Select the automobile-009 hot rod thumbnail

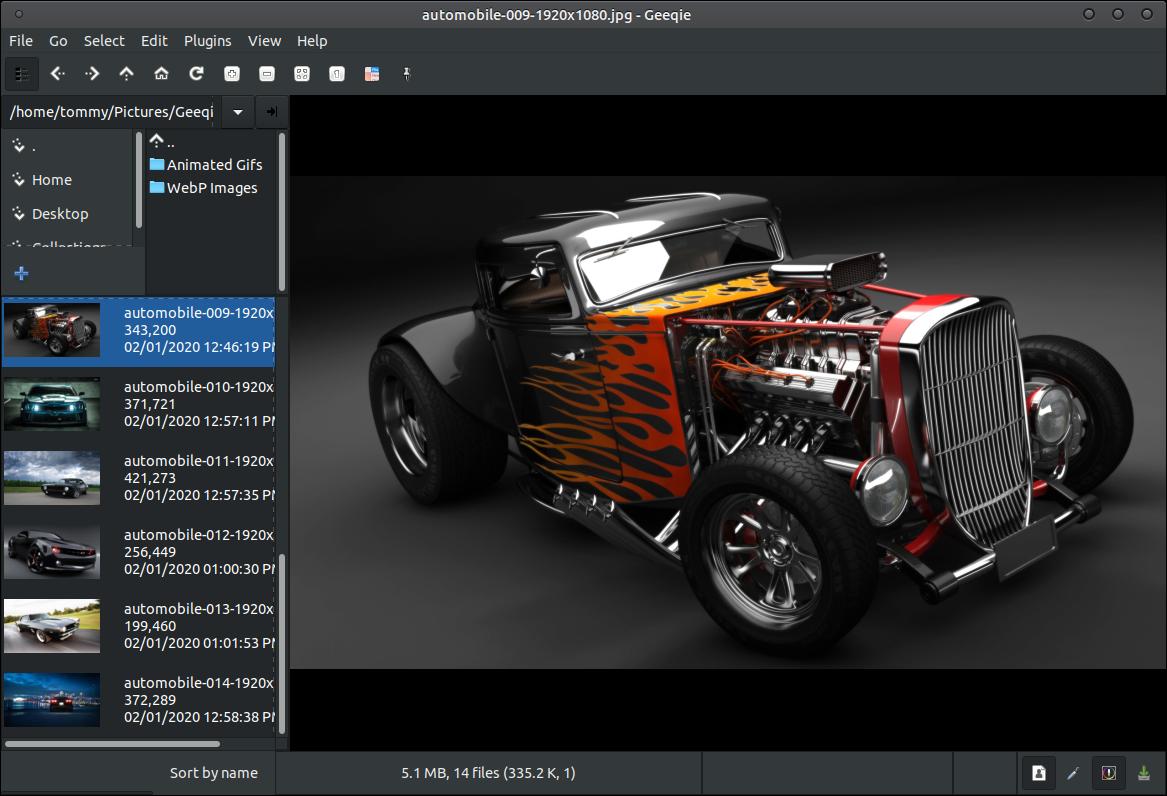[52, 330]
